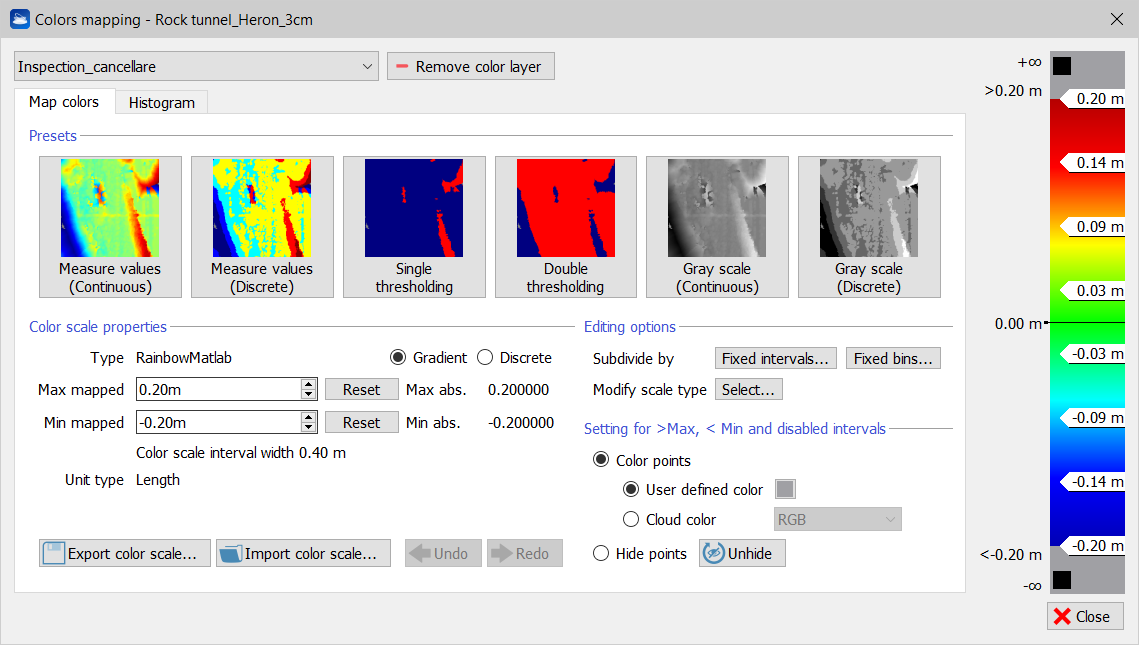Screen dimensions: 1139x645
Task: Click Export color scale button
Action: tap(125, 553)
